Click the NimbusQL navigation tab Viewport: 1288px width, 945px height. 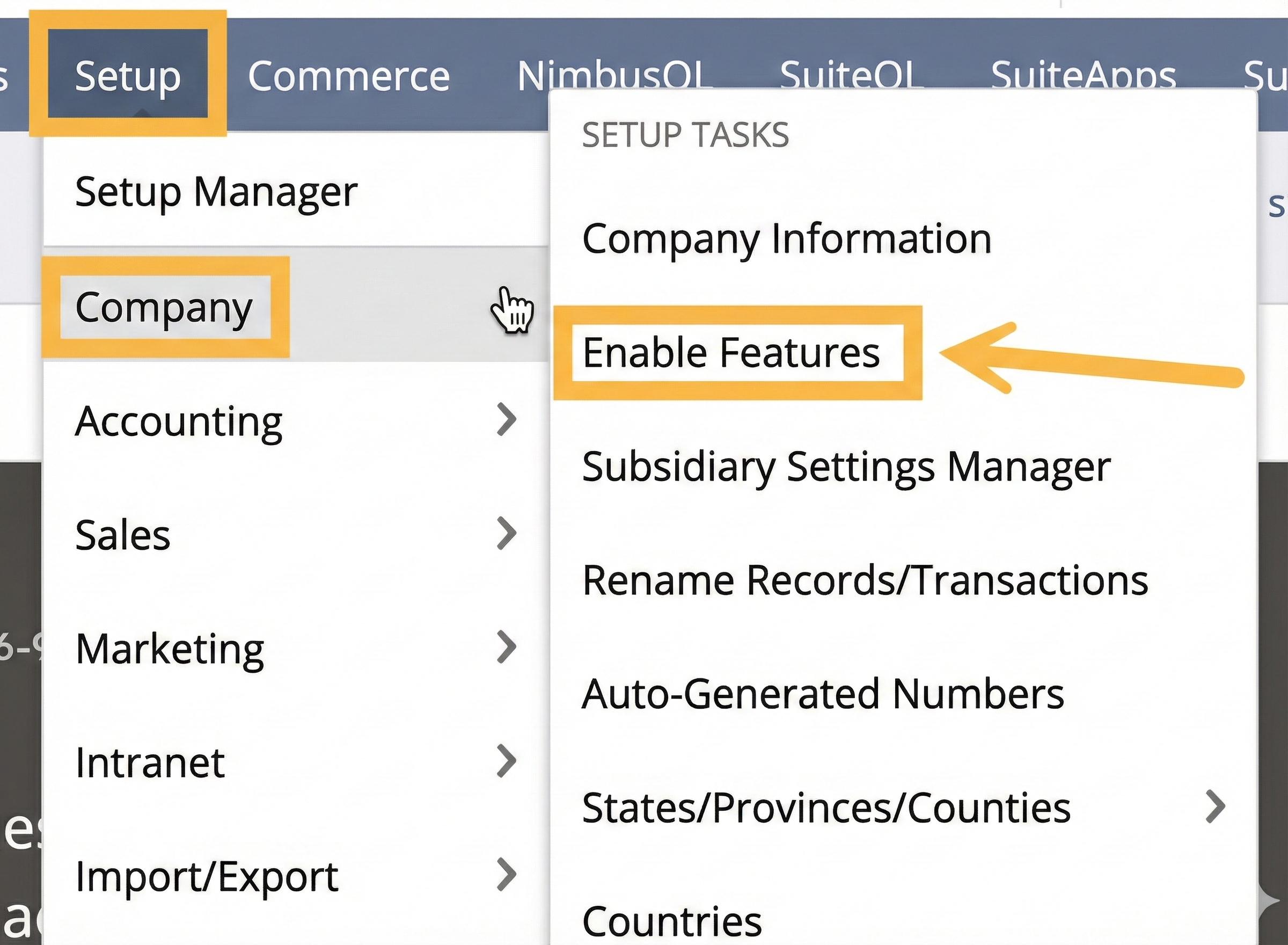click(x=612, y=74)
